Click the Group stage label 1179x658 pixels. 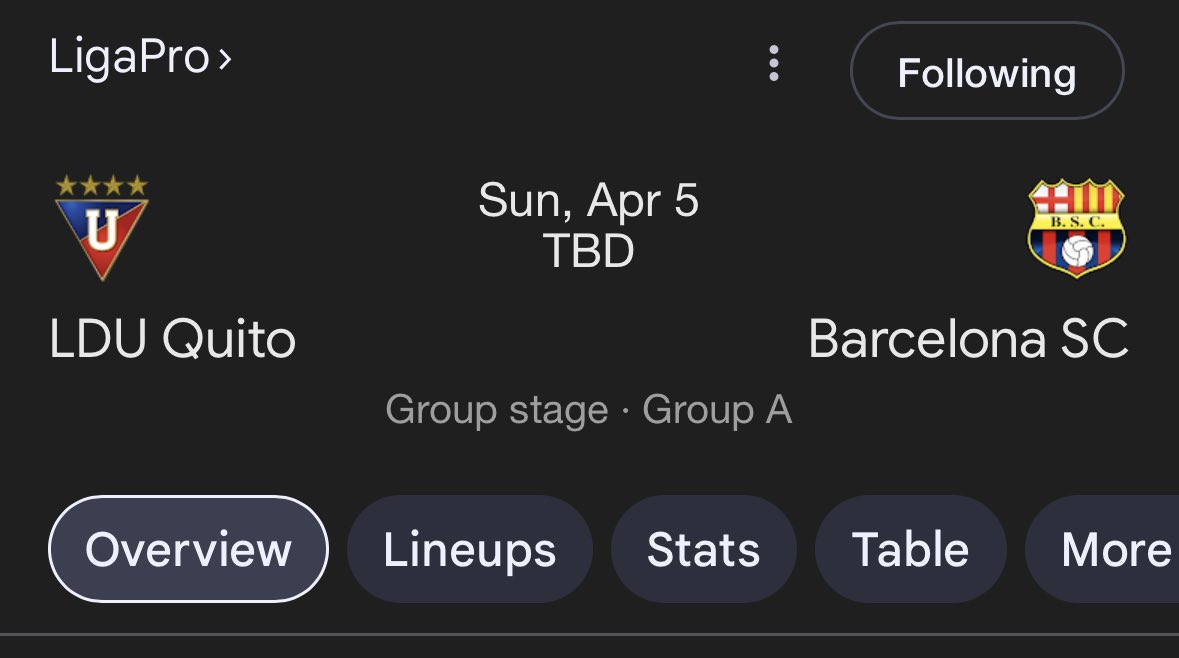point(496,410)
